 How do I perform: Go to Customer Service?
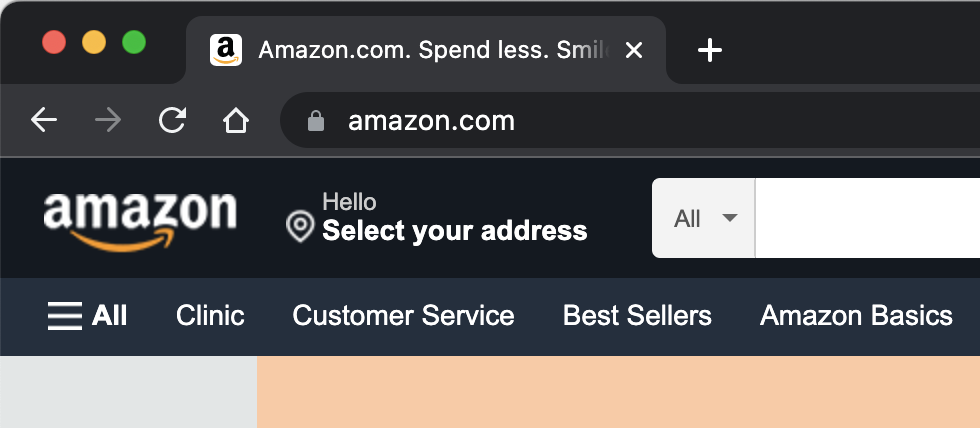403,316
